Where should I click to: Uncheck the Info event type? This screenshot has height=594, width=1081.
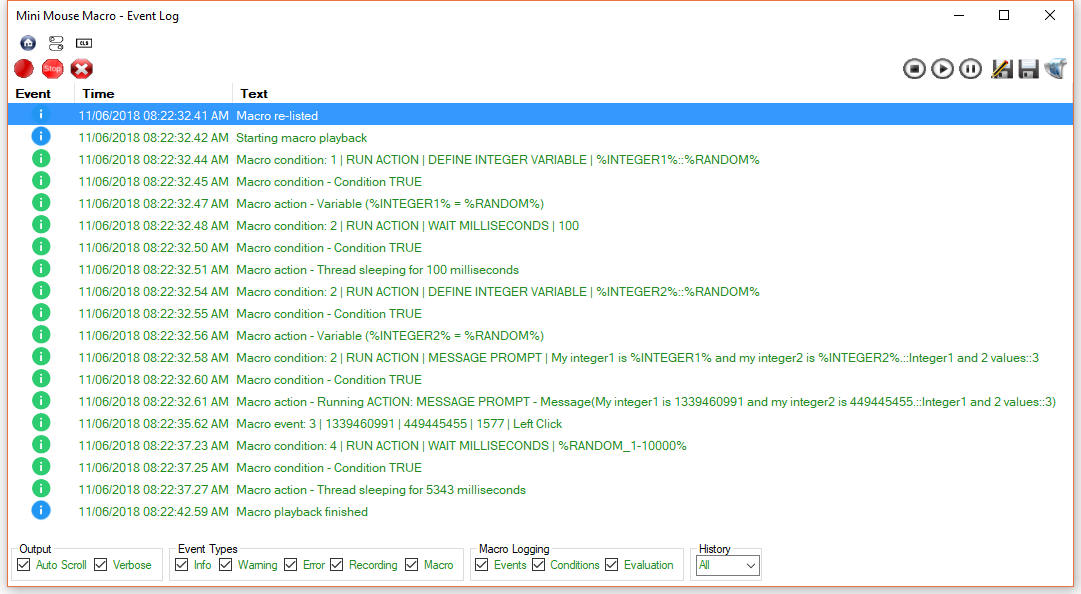pyautogui.click(x=181, y=564)
